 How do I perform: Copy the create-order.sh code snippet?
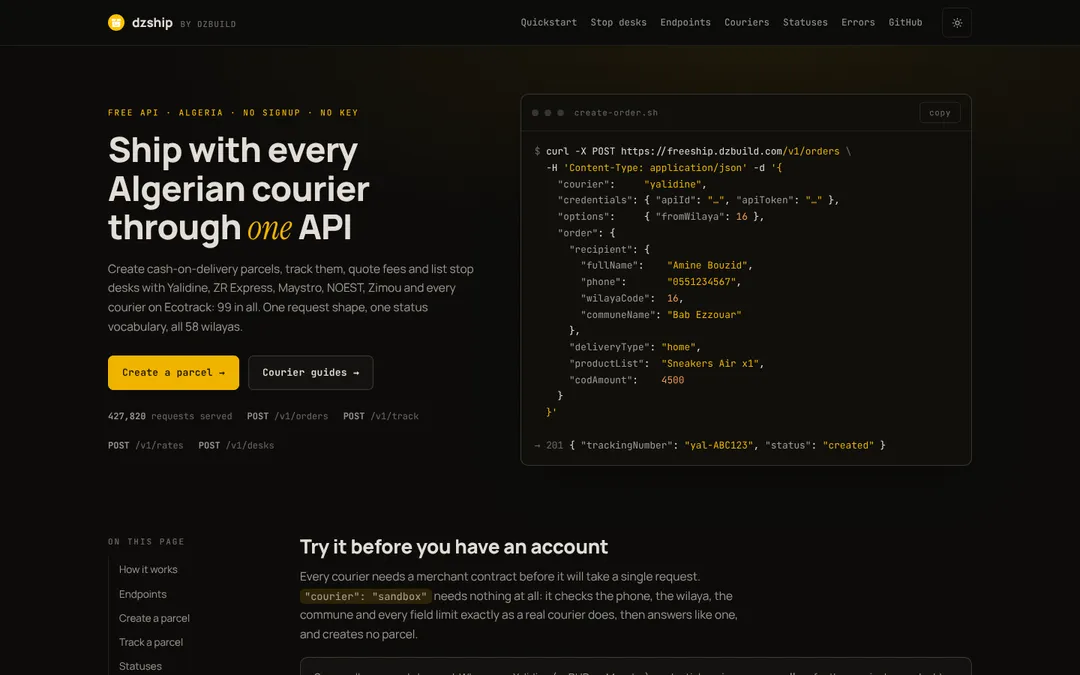pyautogui.click(x=939, y=113)
